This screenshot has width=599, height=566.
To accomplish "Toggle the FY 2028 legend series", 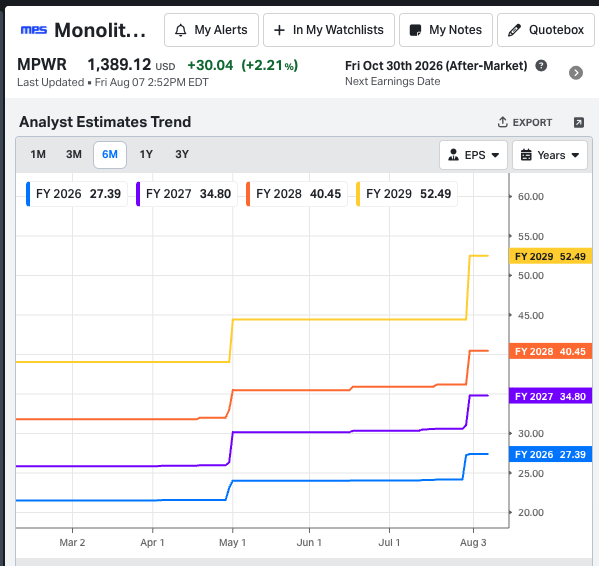I will [296, 194].
